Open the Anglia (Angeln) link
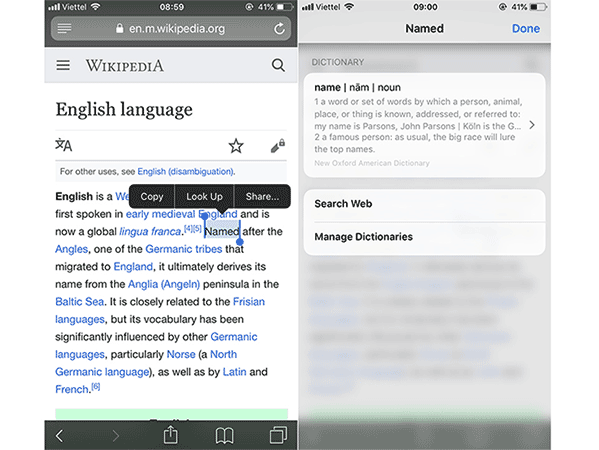 (x=164, y=284)
